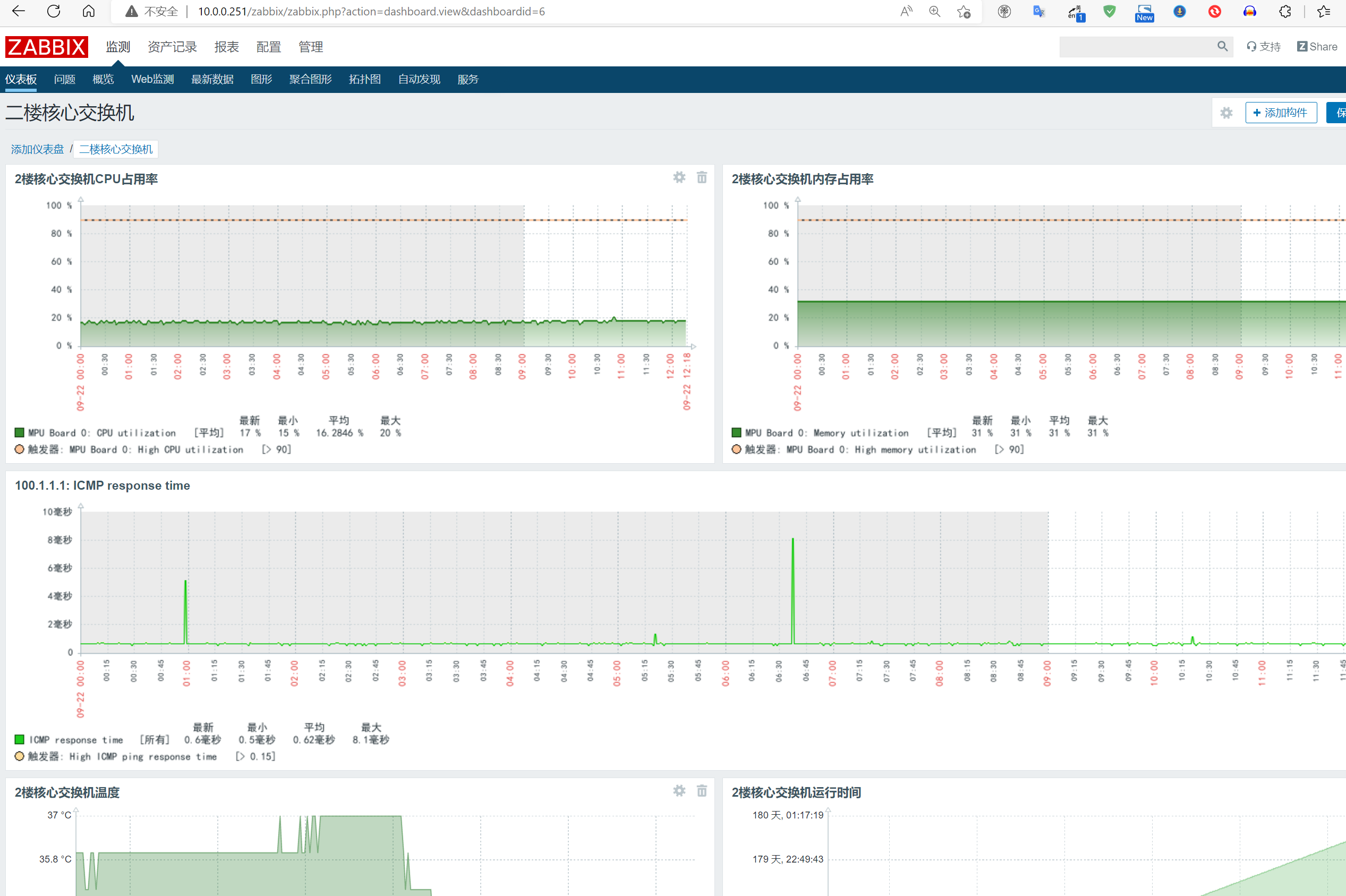This screenshot has height=896, width=1346.
Task: Open the 报表 main menu
Action: pos(227,47)
